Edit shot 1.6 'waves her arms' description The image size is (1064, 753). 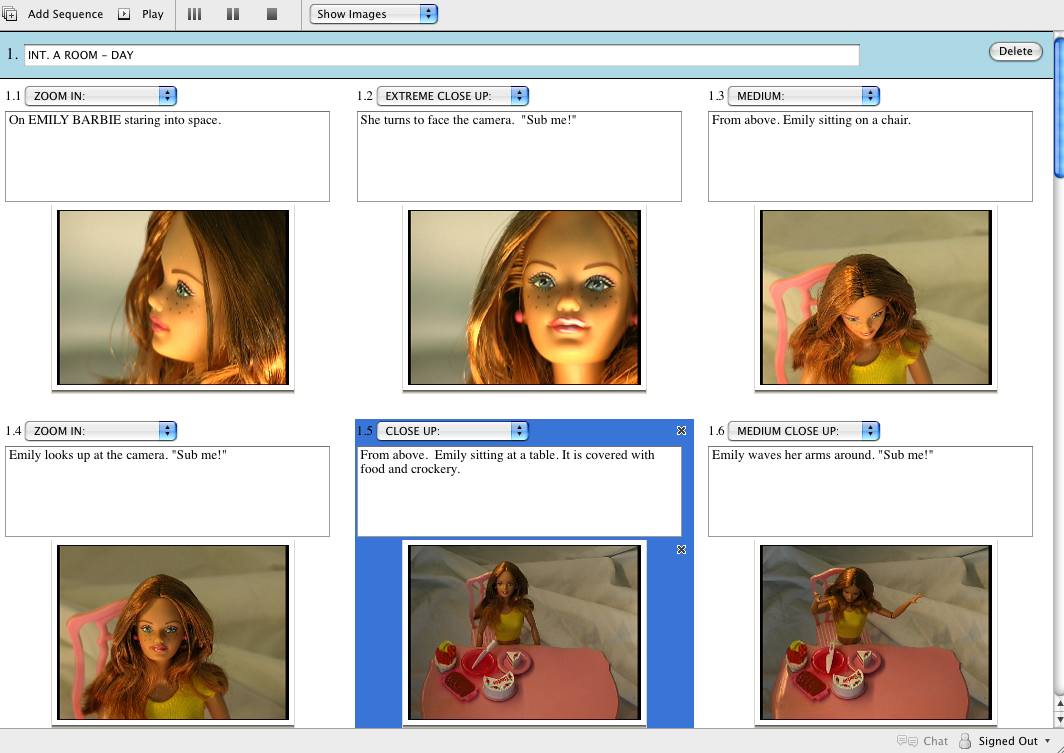(870, 491)
